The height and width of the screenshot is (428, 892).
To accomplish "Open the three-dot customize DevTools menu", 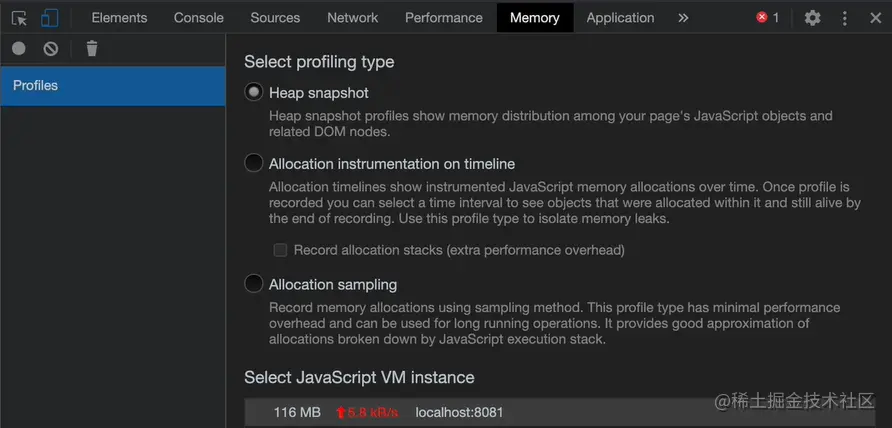I will point(845,18).
